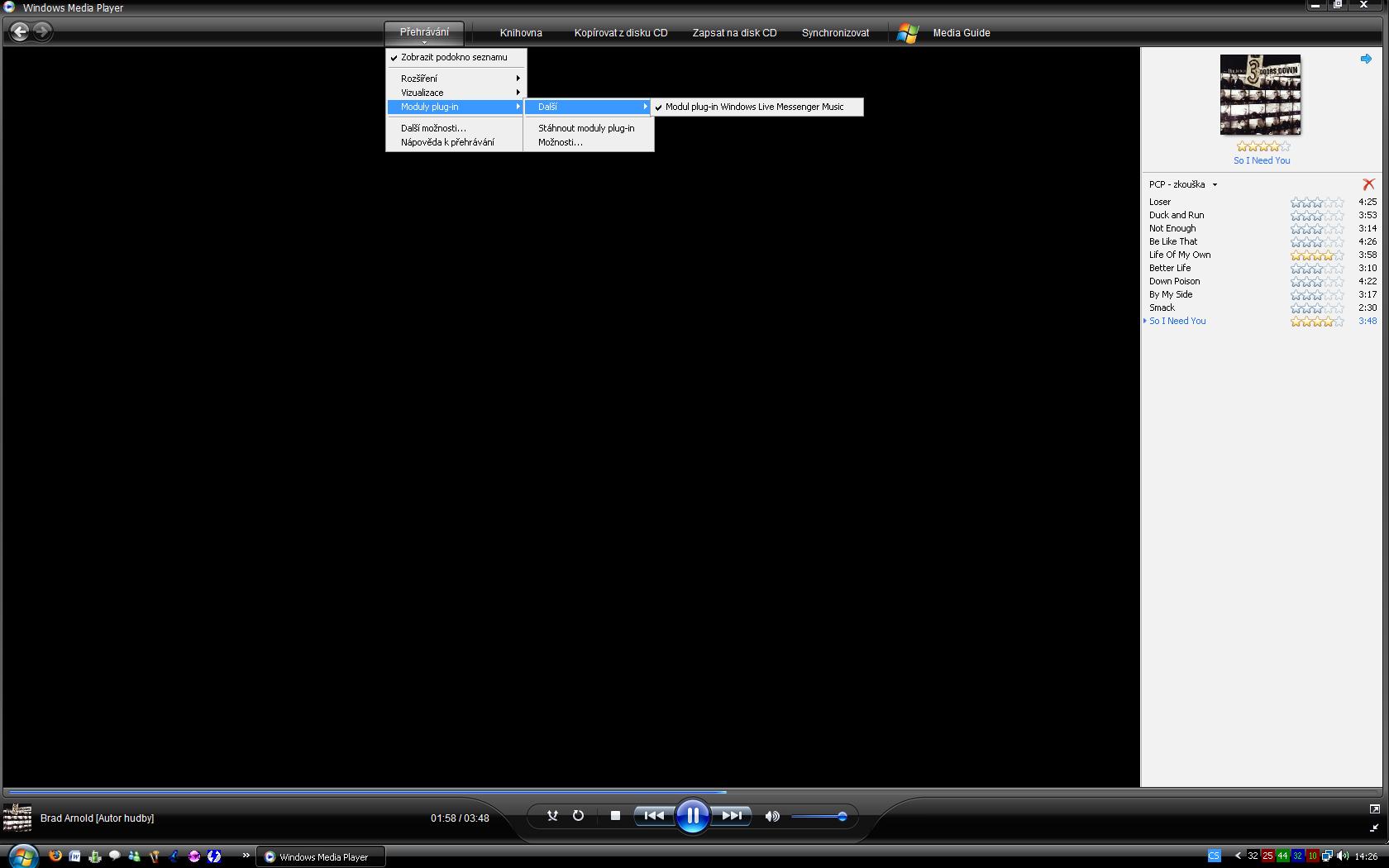Switch to compact mode
The image size is (1389, 868).
coord(1374,827)
